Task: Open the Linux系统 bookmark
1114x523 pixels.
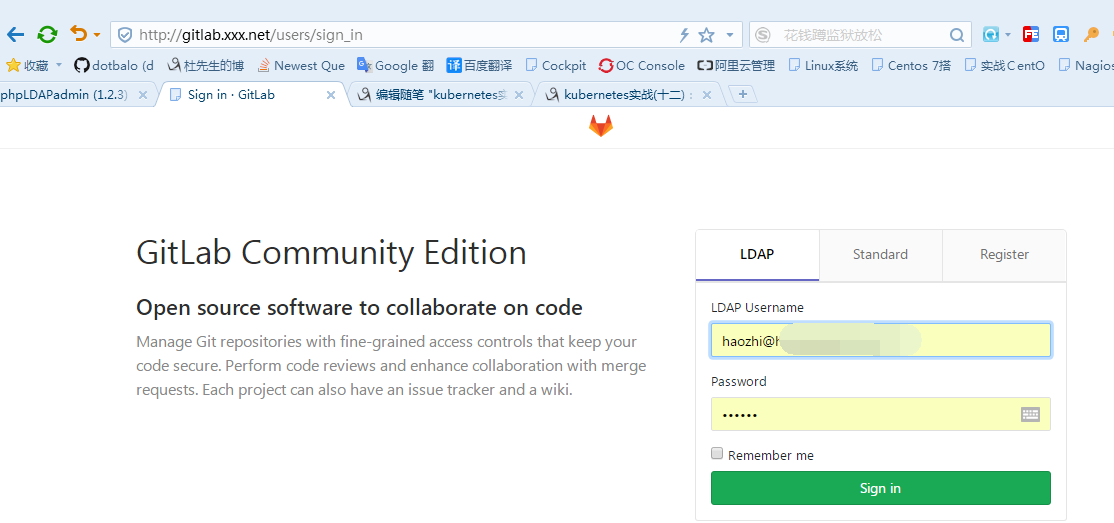Action: [823, 65]
